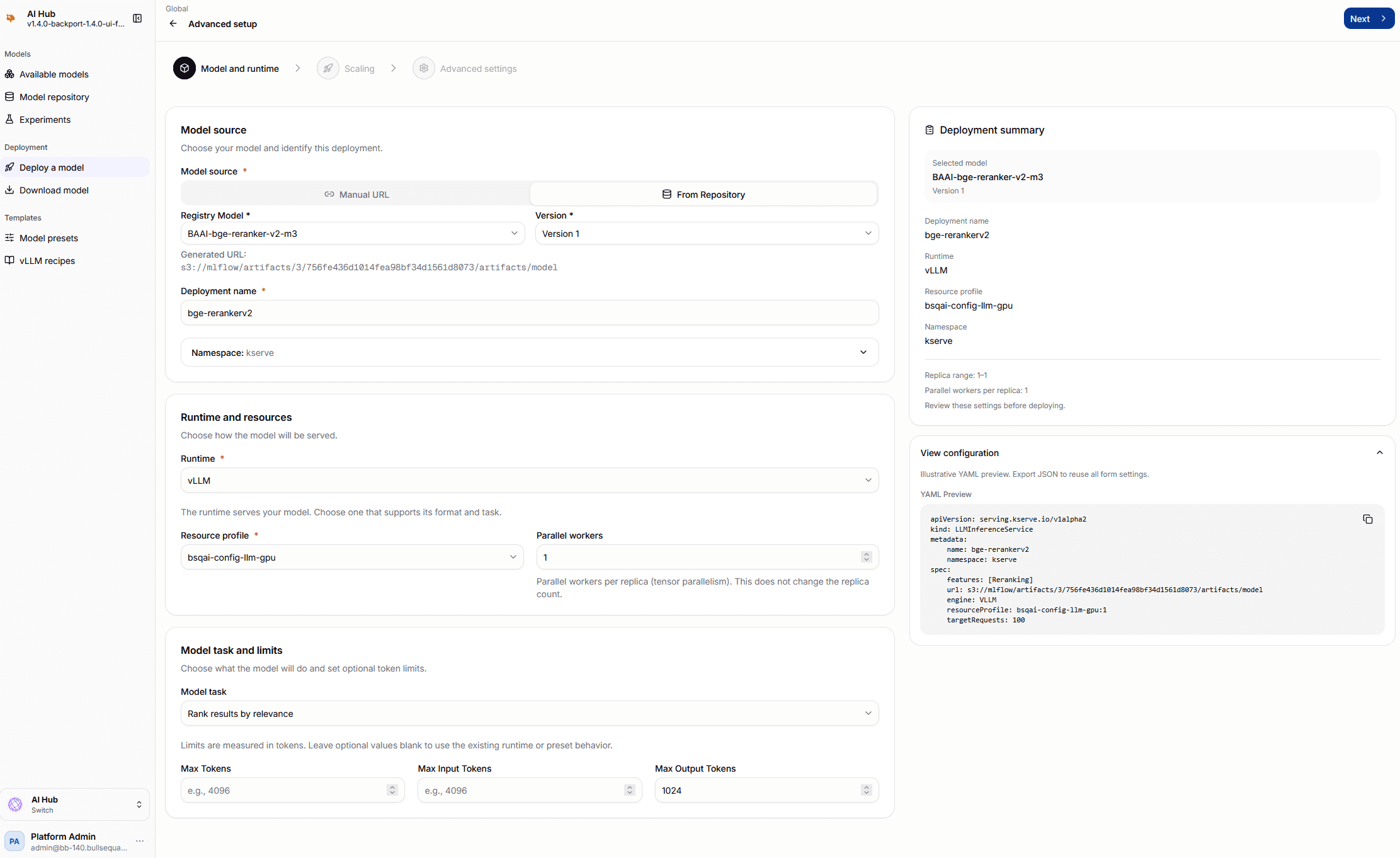Click the Model presets sliders icon
1400x858 pixels.
[9, 237]
